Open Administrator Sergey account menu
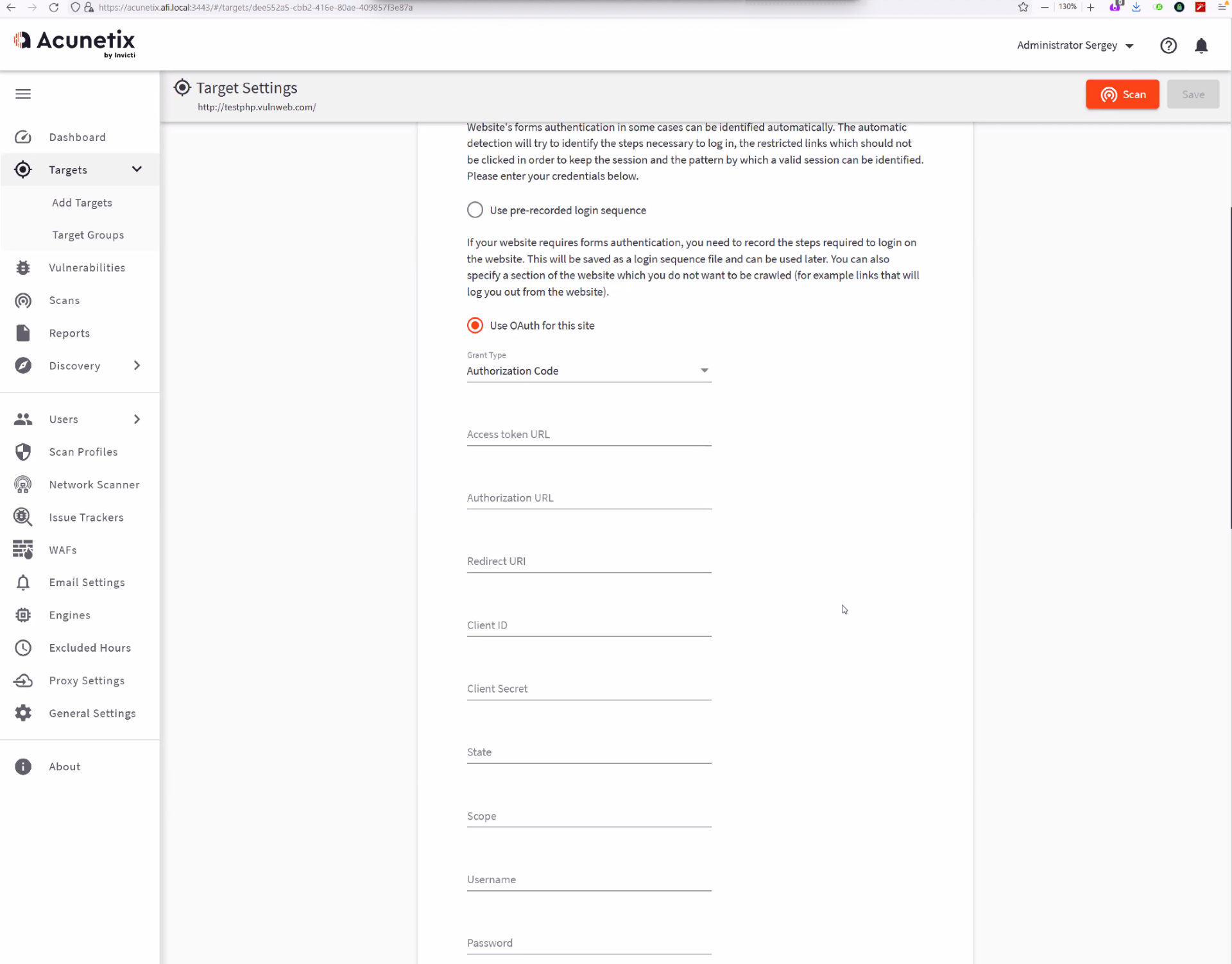 coord(1075,46)
